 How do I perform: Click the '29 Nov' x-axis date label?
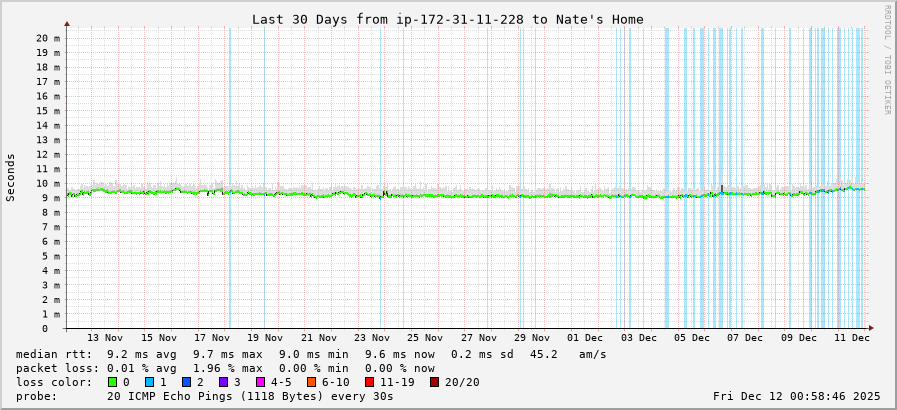(x=533, y=338)
